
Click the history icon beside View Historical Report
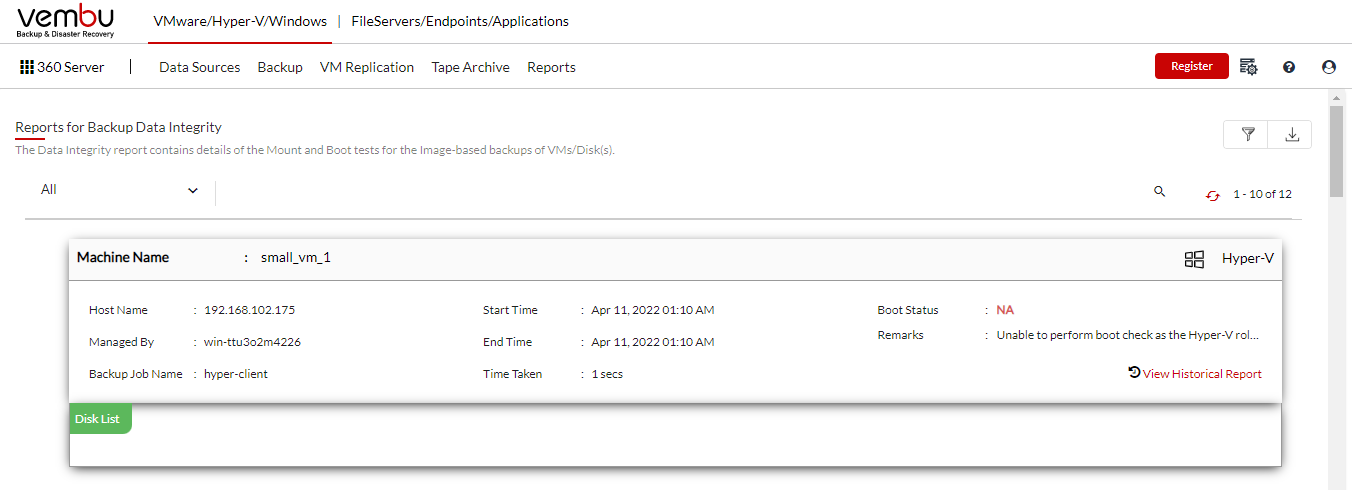pyautogui.click(x=1134, y=372)
